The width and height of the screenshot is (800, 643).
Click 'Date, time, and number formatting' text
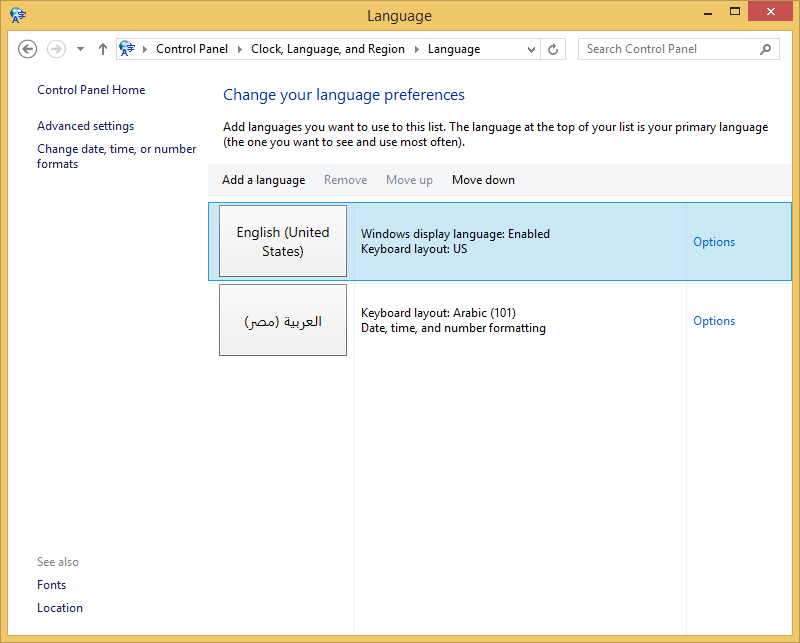point(453,328)
